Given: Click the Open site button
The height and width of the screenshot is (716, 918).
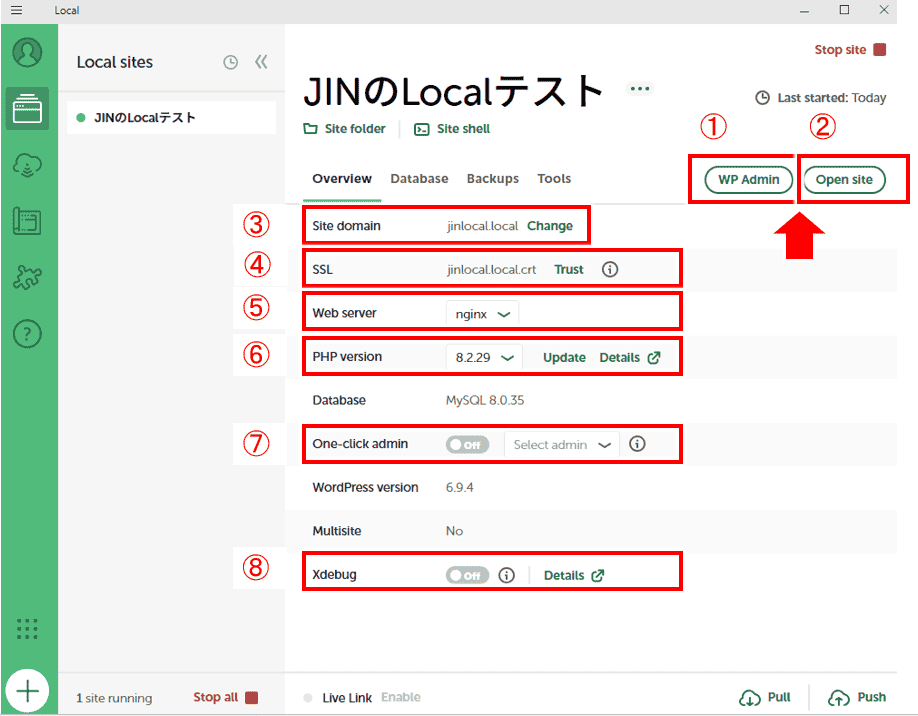Looking at the screenshot, I should [x=844, y=180].
